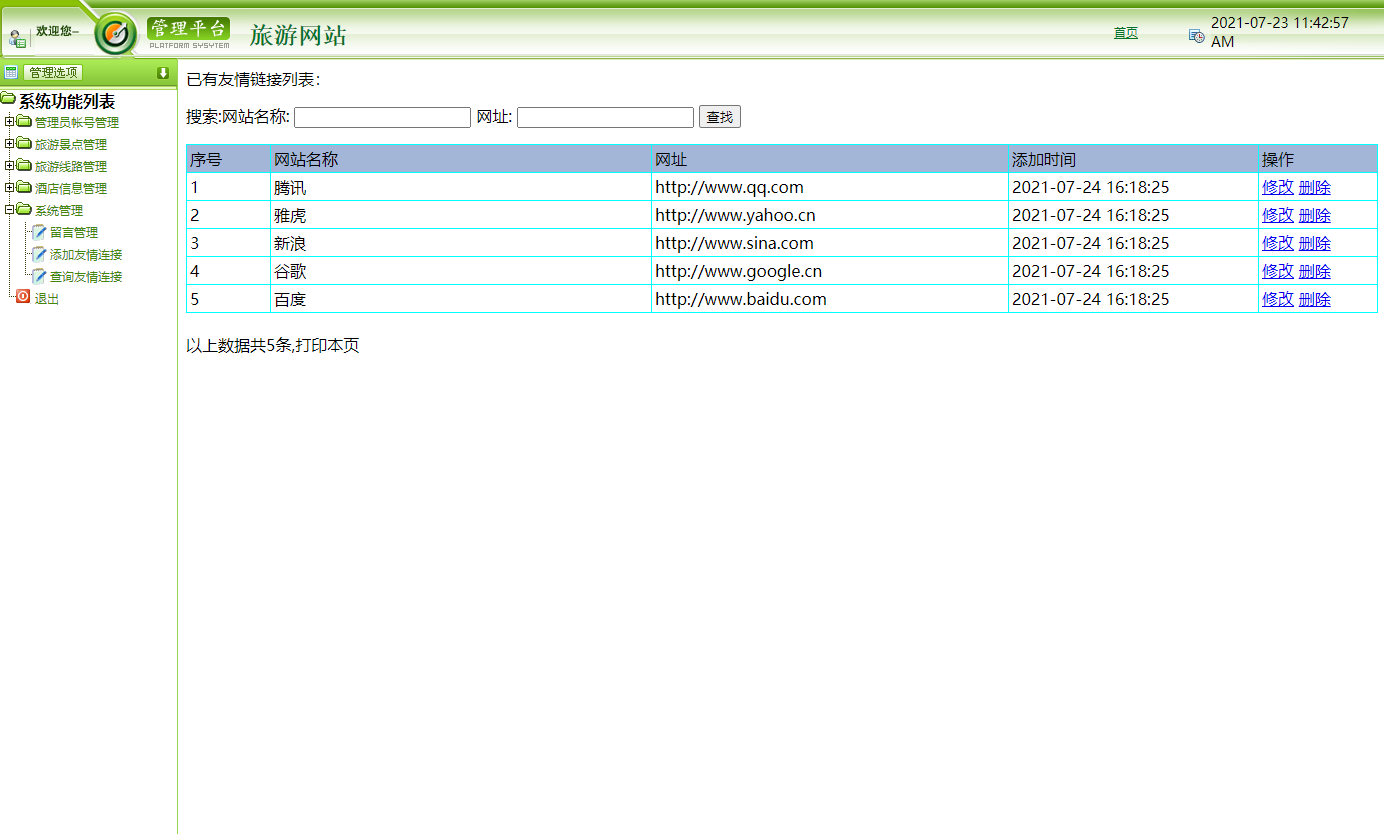Click the 打印本页 text below the table
The image size is (1384, 834).
point(327,346)
